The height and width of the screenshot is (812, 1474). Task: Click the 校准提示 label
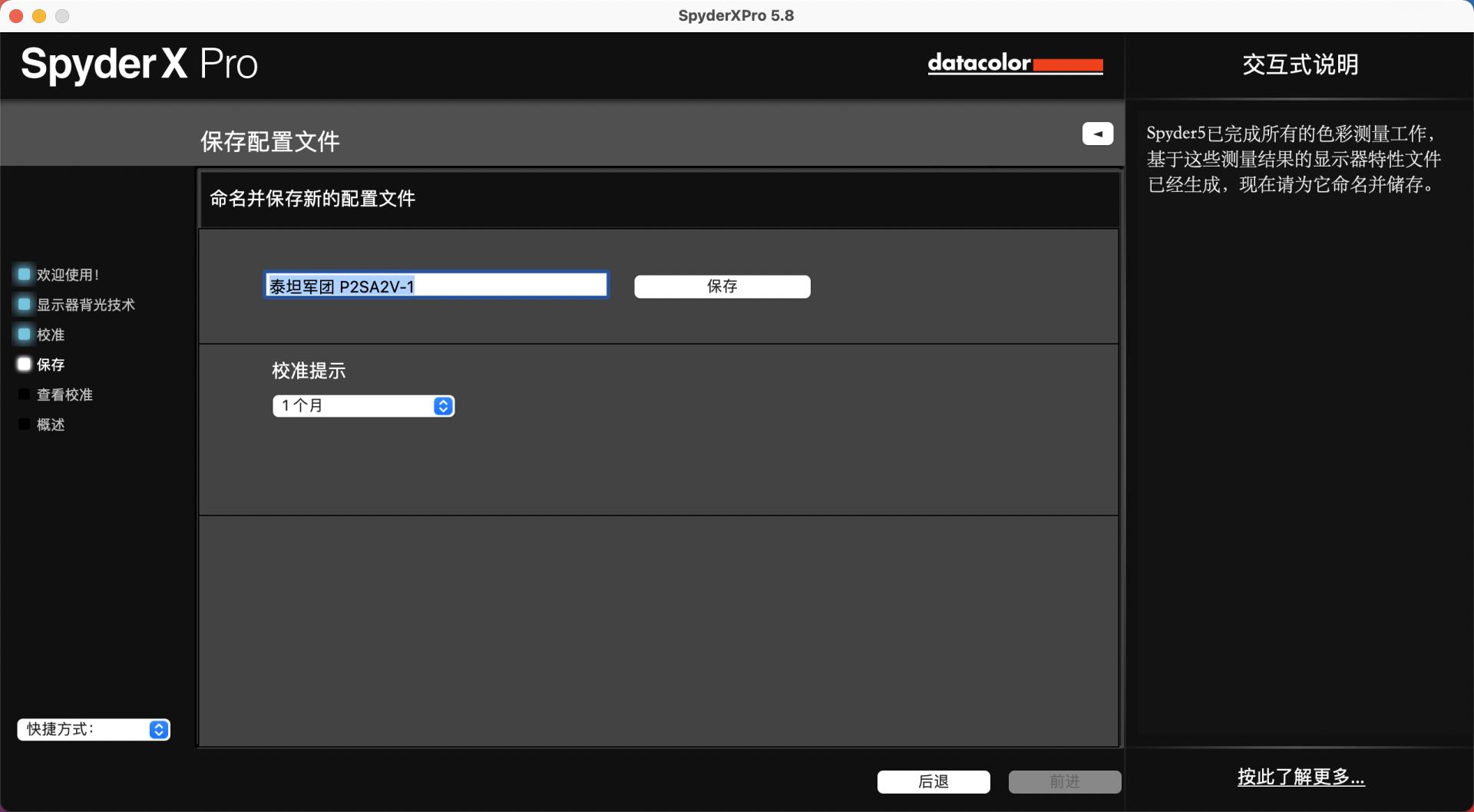tap(309, 371)
